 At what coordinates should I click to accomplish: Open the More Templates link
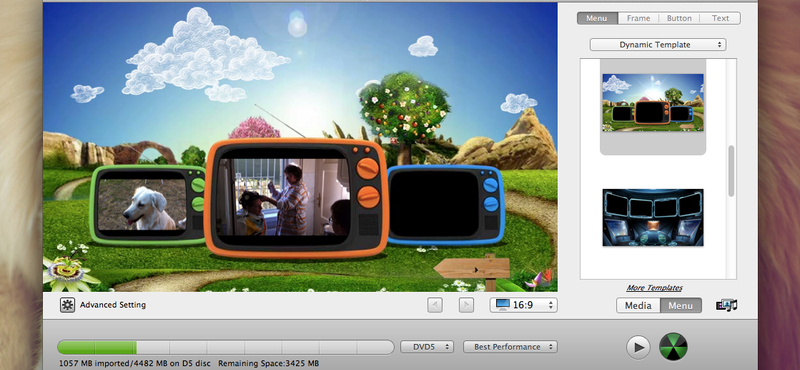655,288
